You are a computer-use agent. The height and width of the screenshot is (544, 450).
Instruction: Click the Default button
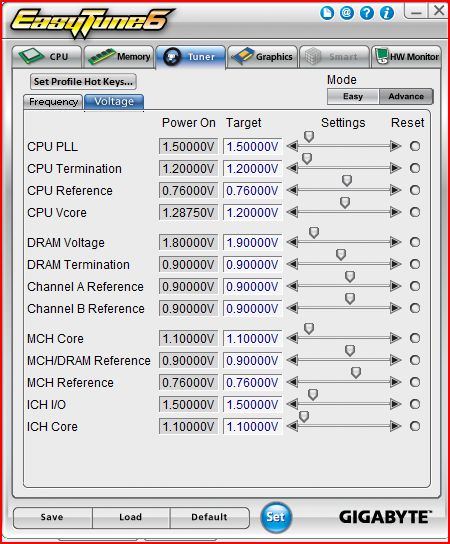point(209,517)
